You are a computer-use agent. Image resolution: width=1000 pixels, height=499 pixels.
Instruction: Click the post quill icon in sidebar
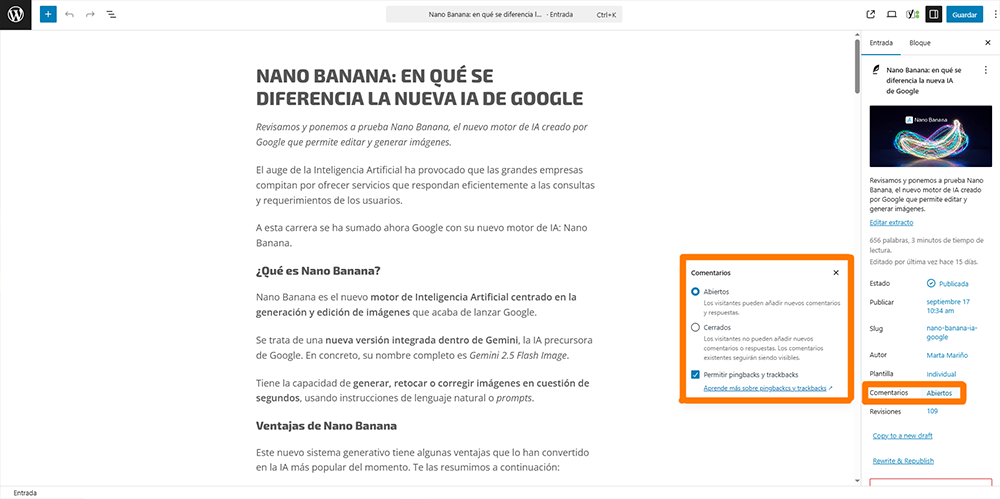[876, 70]
